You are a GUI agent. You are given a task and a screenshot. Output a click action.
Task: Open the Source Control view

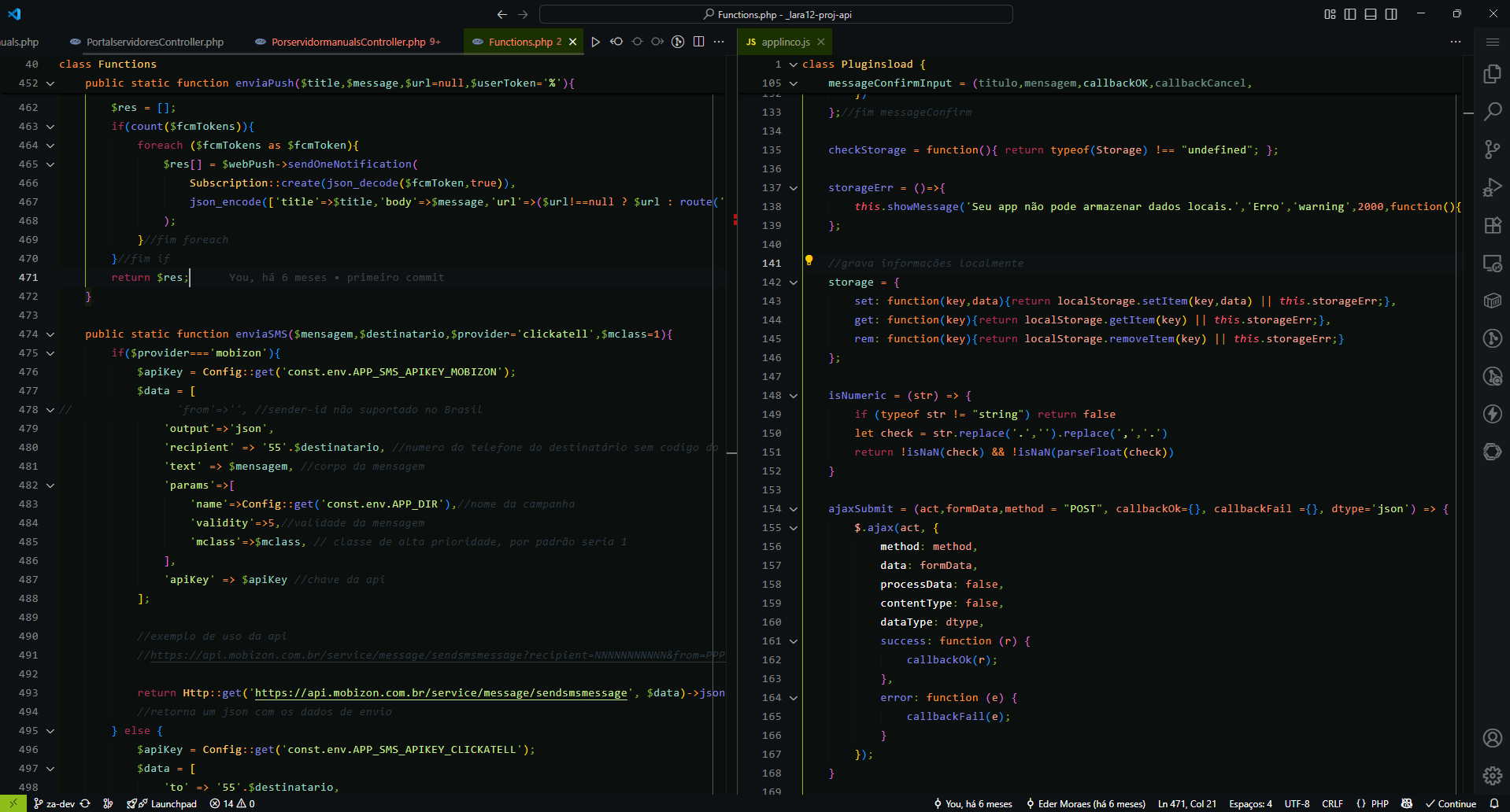(x=1492, y=149)
